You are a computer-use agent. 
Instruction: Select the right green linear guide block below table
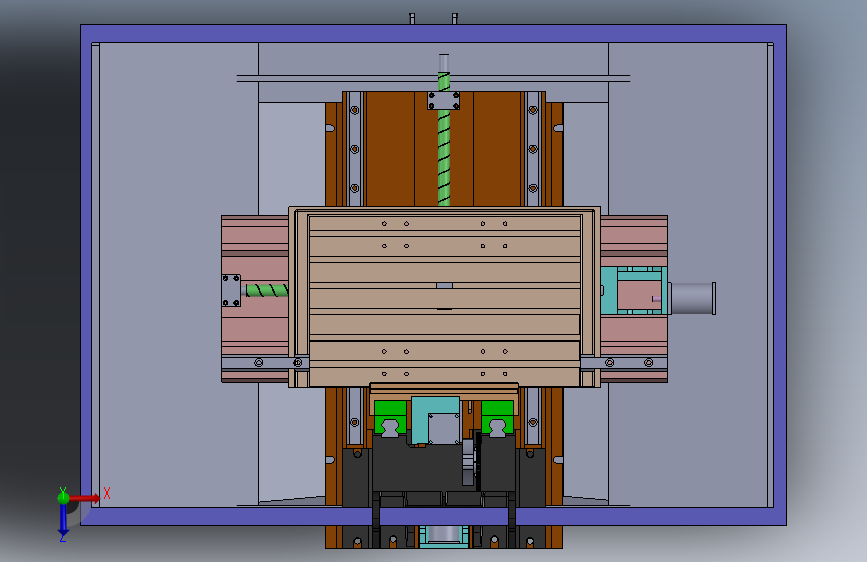point(497,417)
